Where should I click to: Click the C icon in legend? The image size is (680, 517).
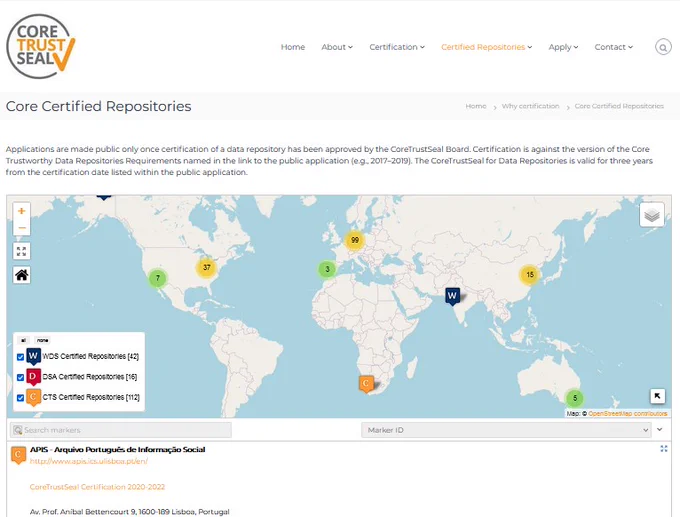pyautogui.click(x=33, y=397)
